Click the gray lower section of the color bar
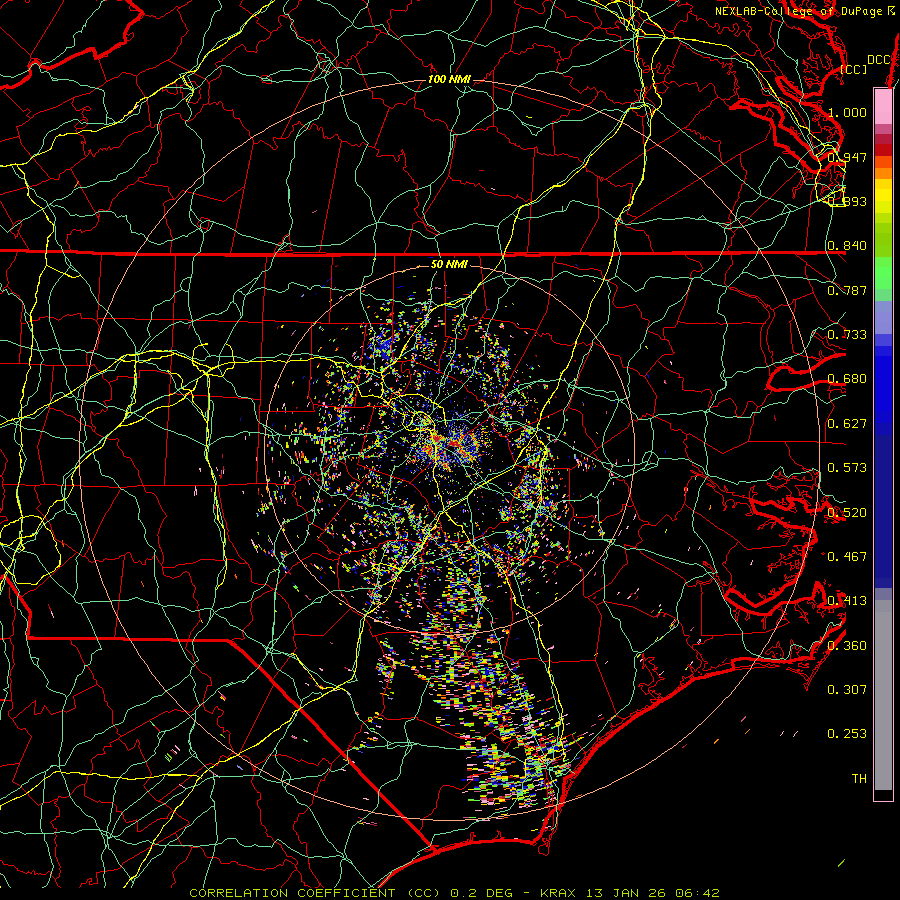 [x=883, y=695]
